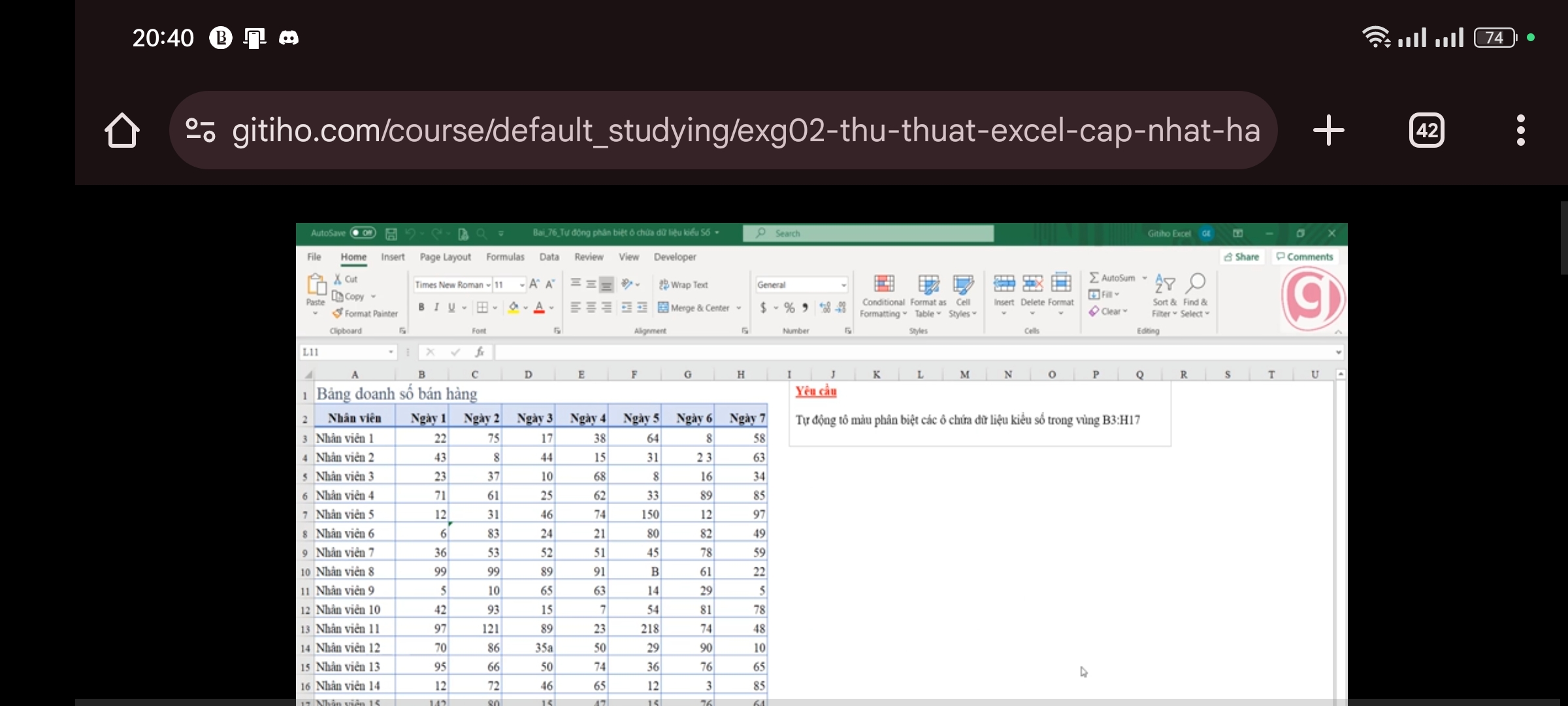Viewport: 1568px width, 706px height.
Task: Click the Format Painter brush
Action: coord(338,314)
